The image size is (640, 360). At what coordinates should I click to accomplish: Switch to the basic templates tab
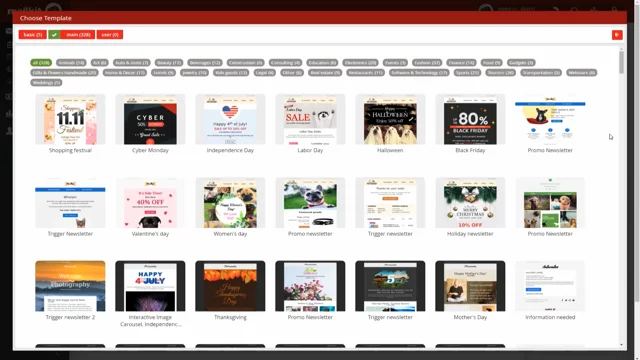click(33, 35)
